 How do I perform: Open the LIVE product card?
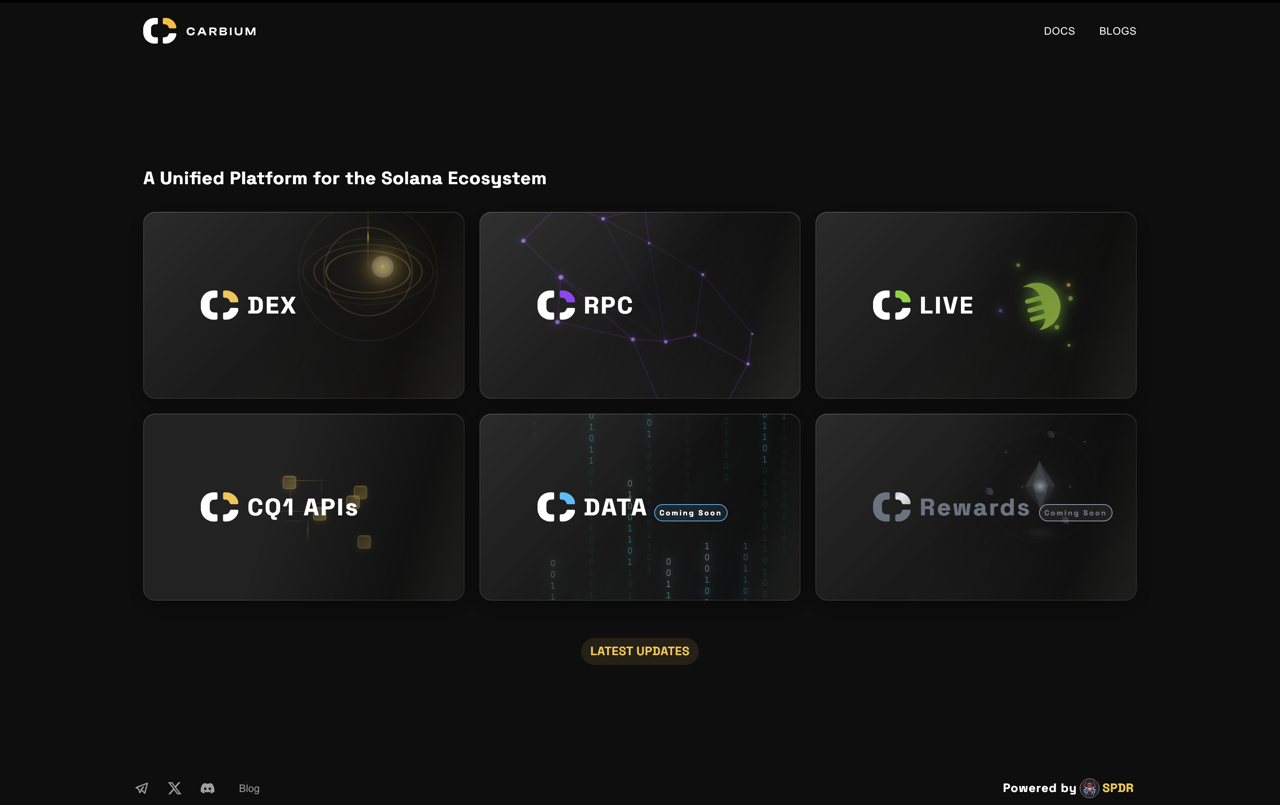[x=976, y=305]
